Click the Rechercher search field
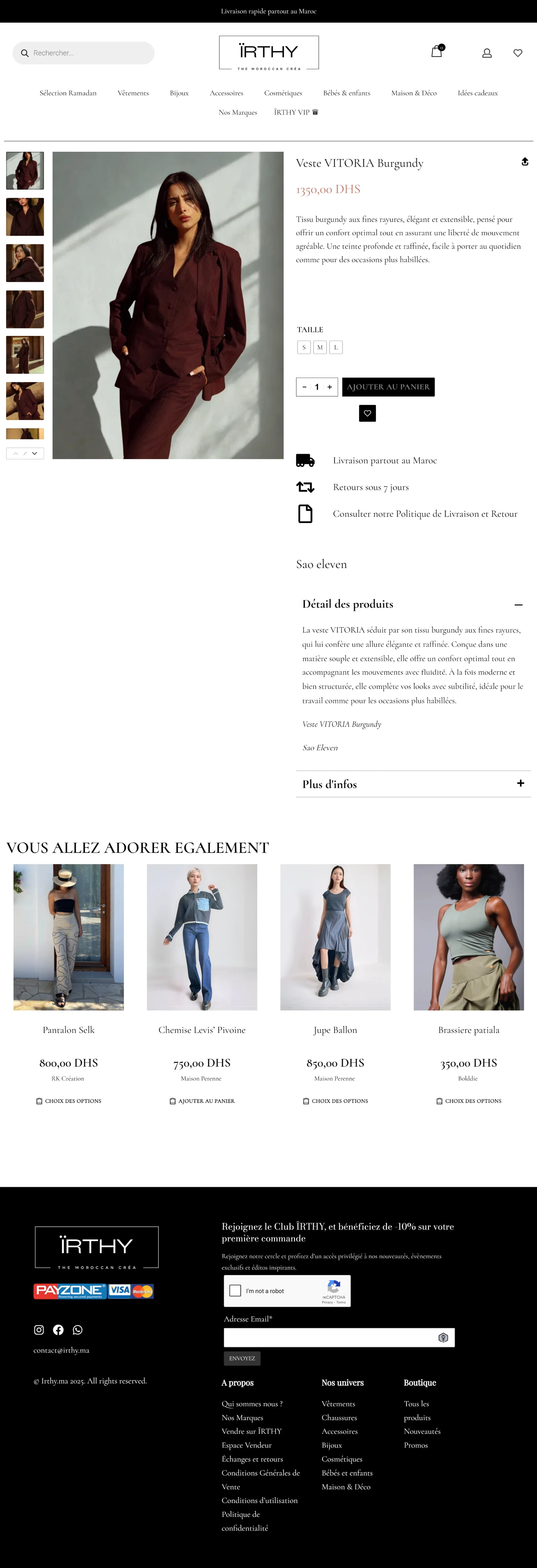537x1568 pixels. [x=83, y=53]
